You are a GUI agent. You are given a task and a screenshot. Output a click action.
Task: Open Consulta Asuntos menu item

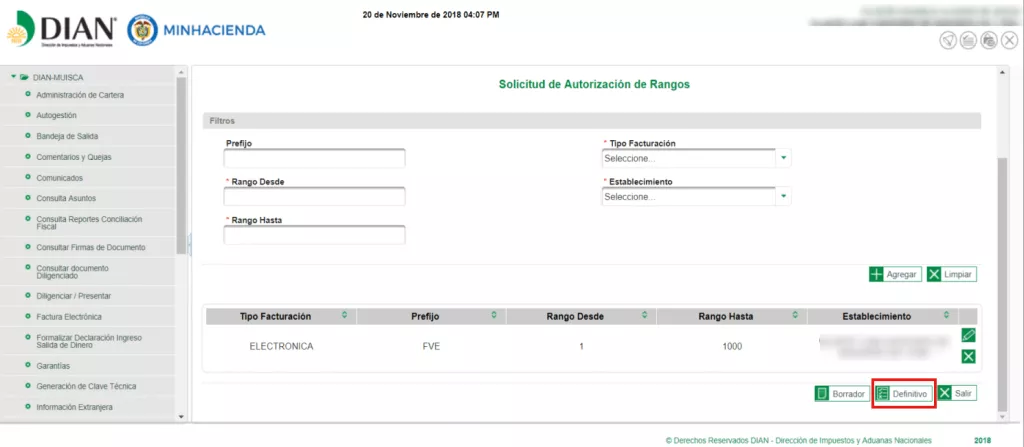tap(66, 198)
